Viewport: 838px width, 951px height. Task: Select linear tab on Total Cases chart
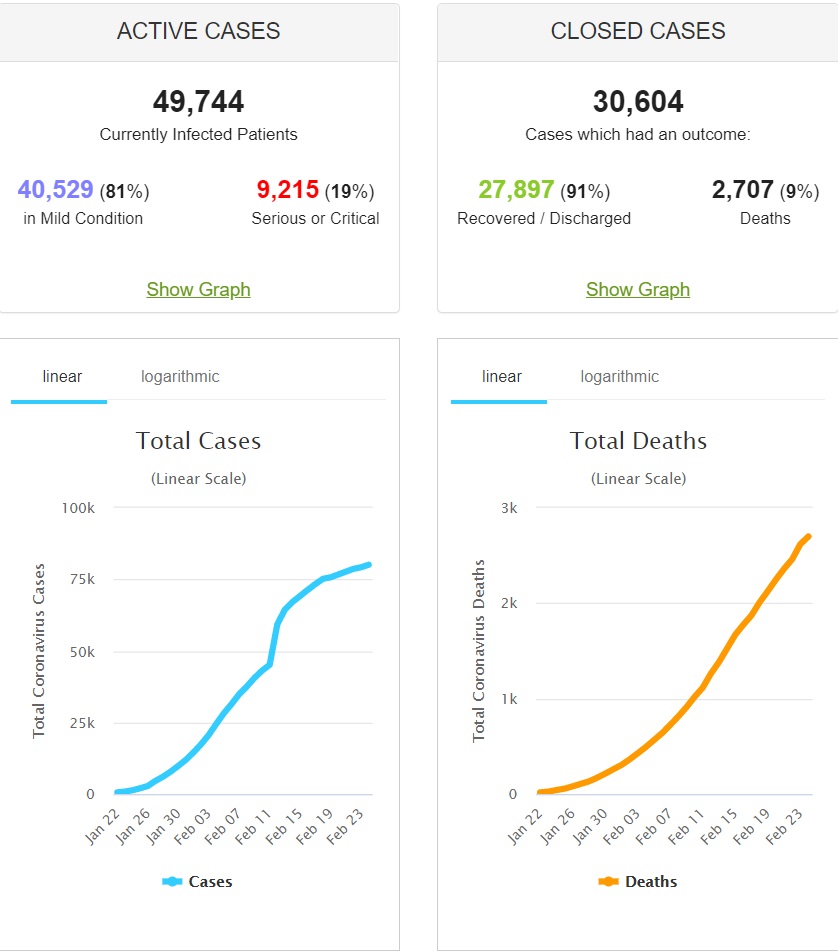pos(62,377)
